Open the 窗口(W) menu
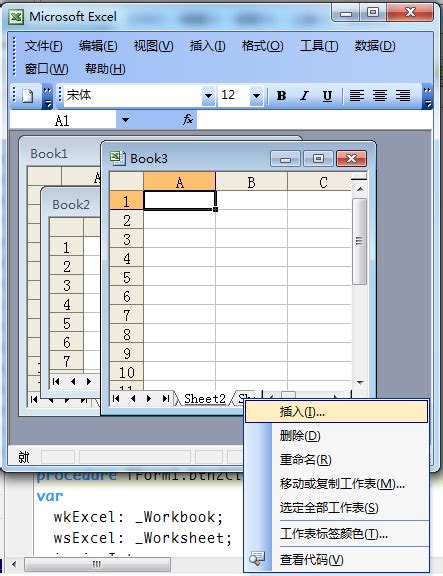The image size is (443, 576). [46, 69]
